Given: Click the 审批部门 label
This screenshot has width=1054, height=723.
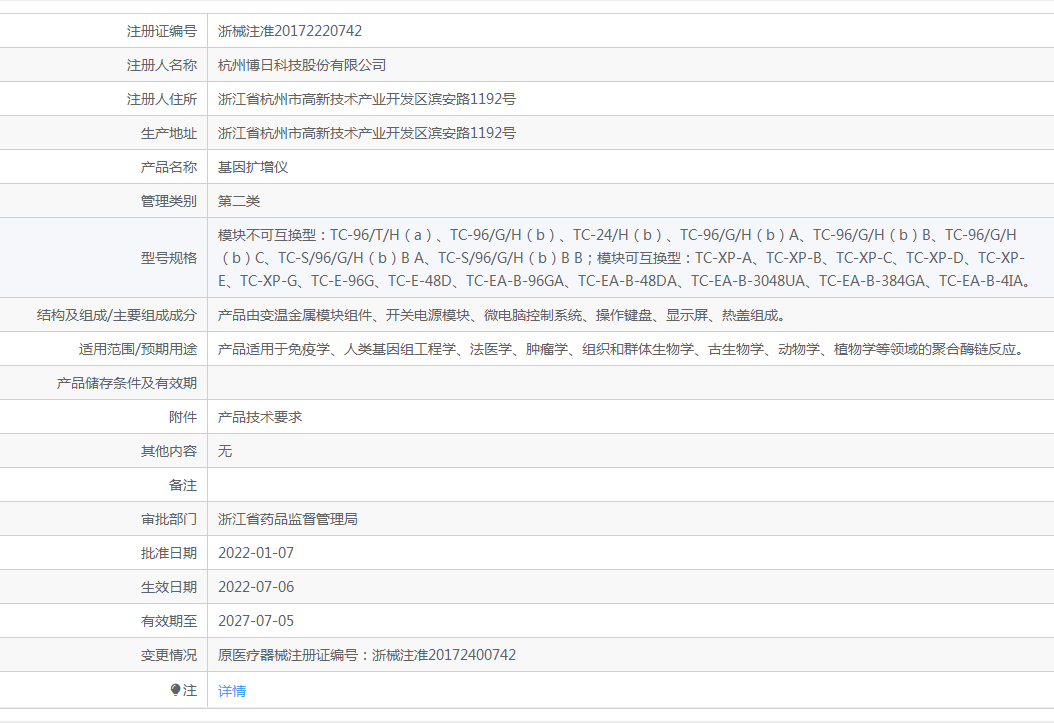Looking at the screenshot, I should 169,519.
